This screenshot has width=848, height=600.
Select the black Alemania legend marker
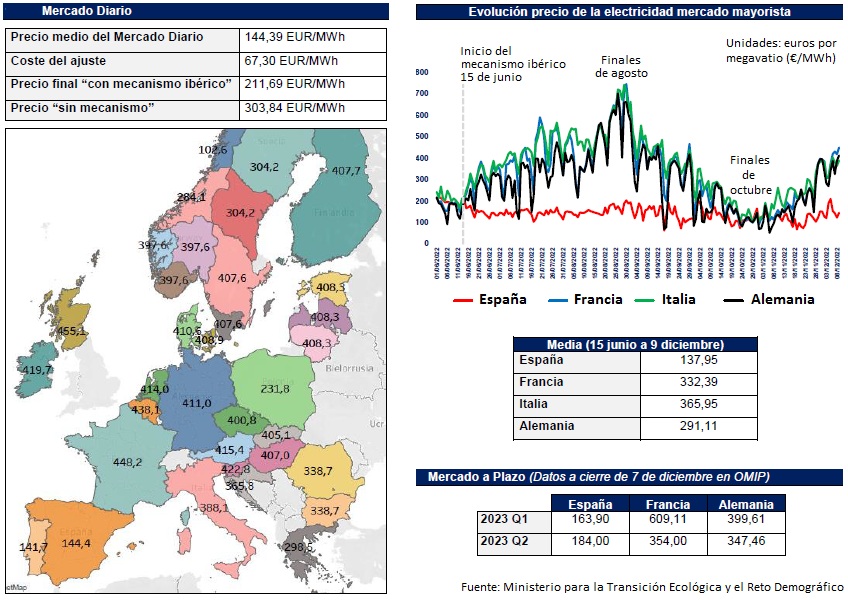point(736,300)
